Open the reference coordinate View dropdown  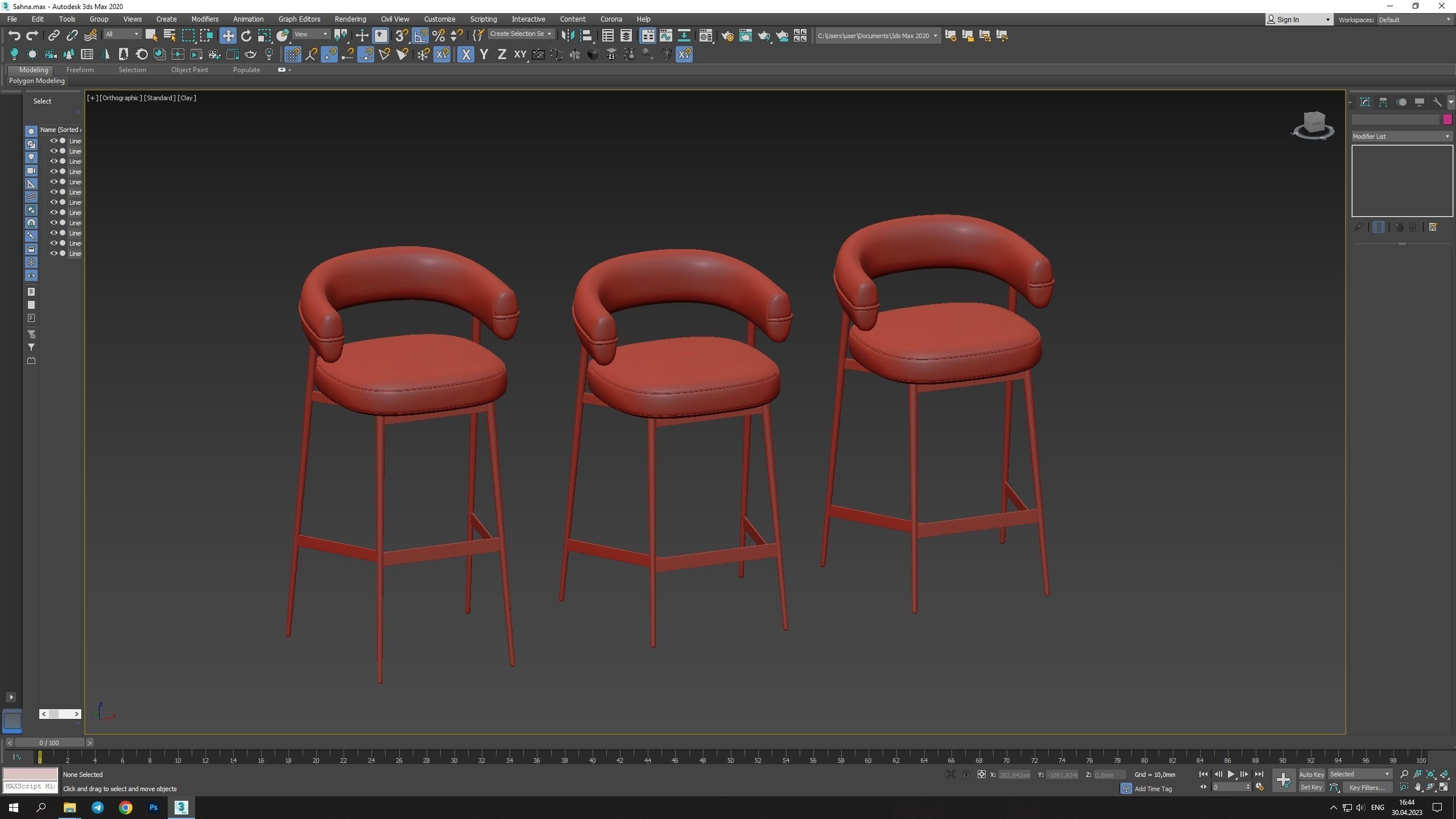pyautogui.click(x=311, y=35)
